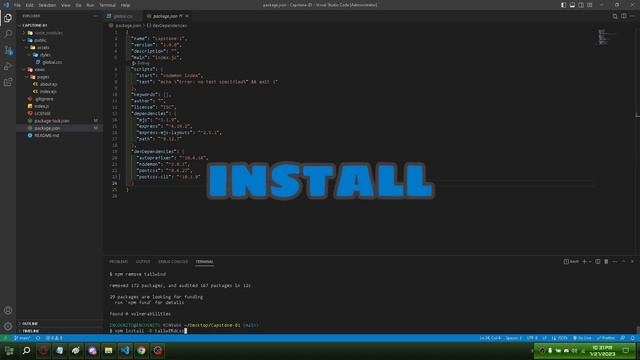The width and height of the screenshot is (640, 360).
Task: Click the taskbar search magnifier
Action: click(x=26, y=351)
